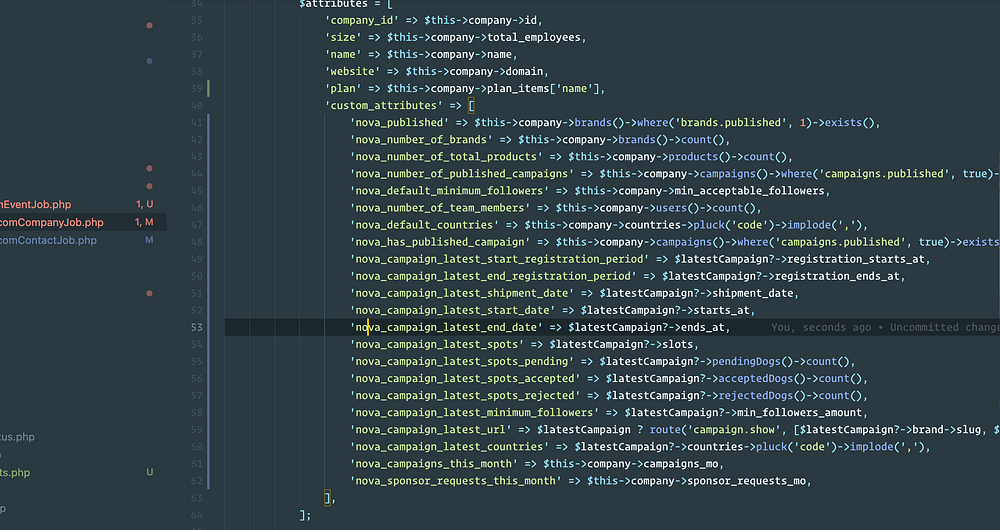The height and width of the screenshot is (530, 1000).
Task: Select line number 59 in the gutter
Action: tap(196, 430)
